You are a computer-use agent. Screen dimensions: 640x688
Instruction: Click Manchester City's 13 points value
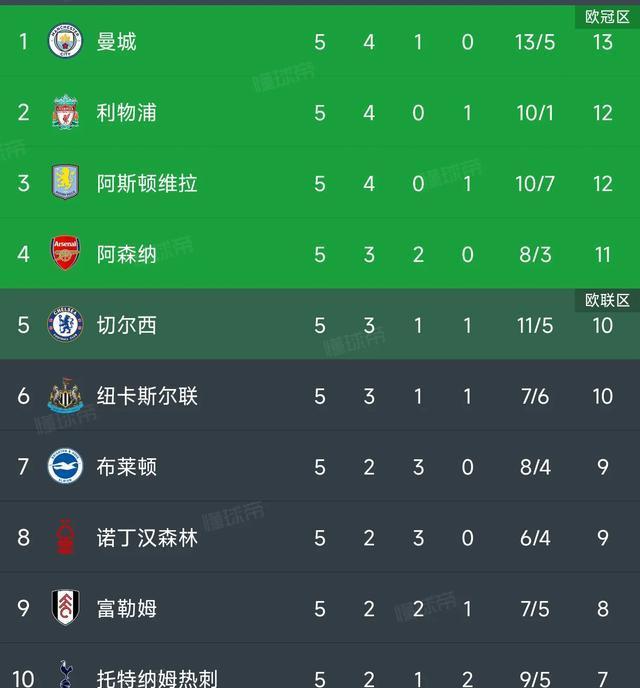coord(602,41)
